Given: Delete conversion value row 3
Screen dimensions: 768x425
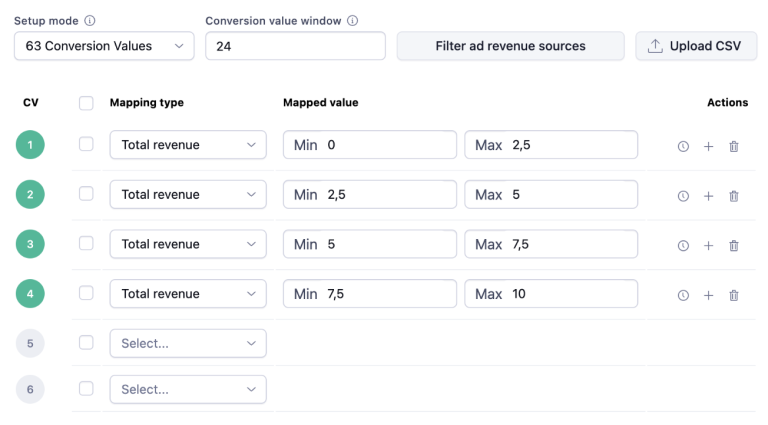Looking at the screenshot, I should (734, 246).
